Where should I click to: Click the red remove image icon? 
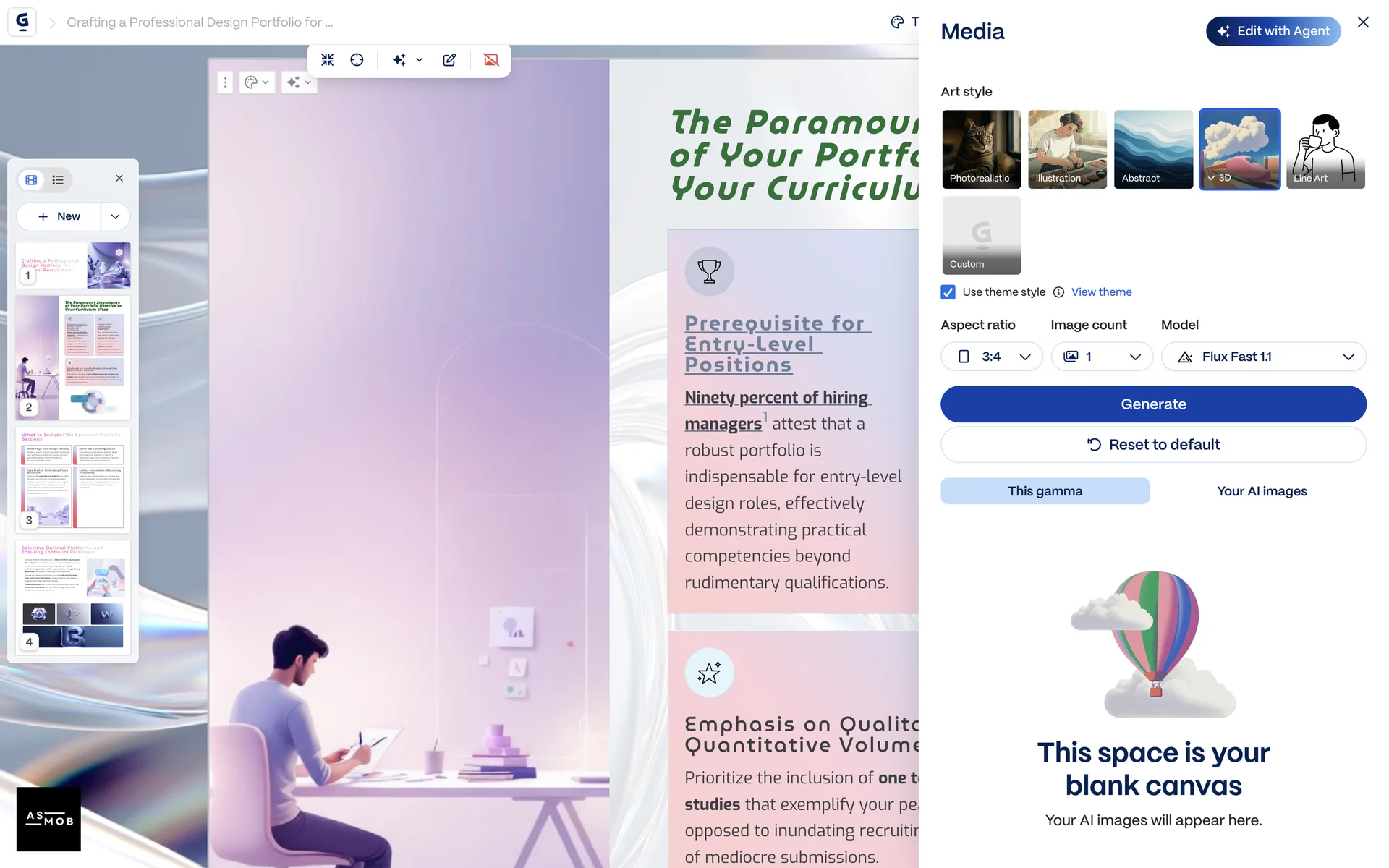pos(491,60)
